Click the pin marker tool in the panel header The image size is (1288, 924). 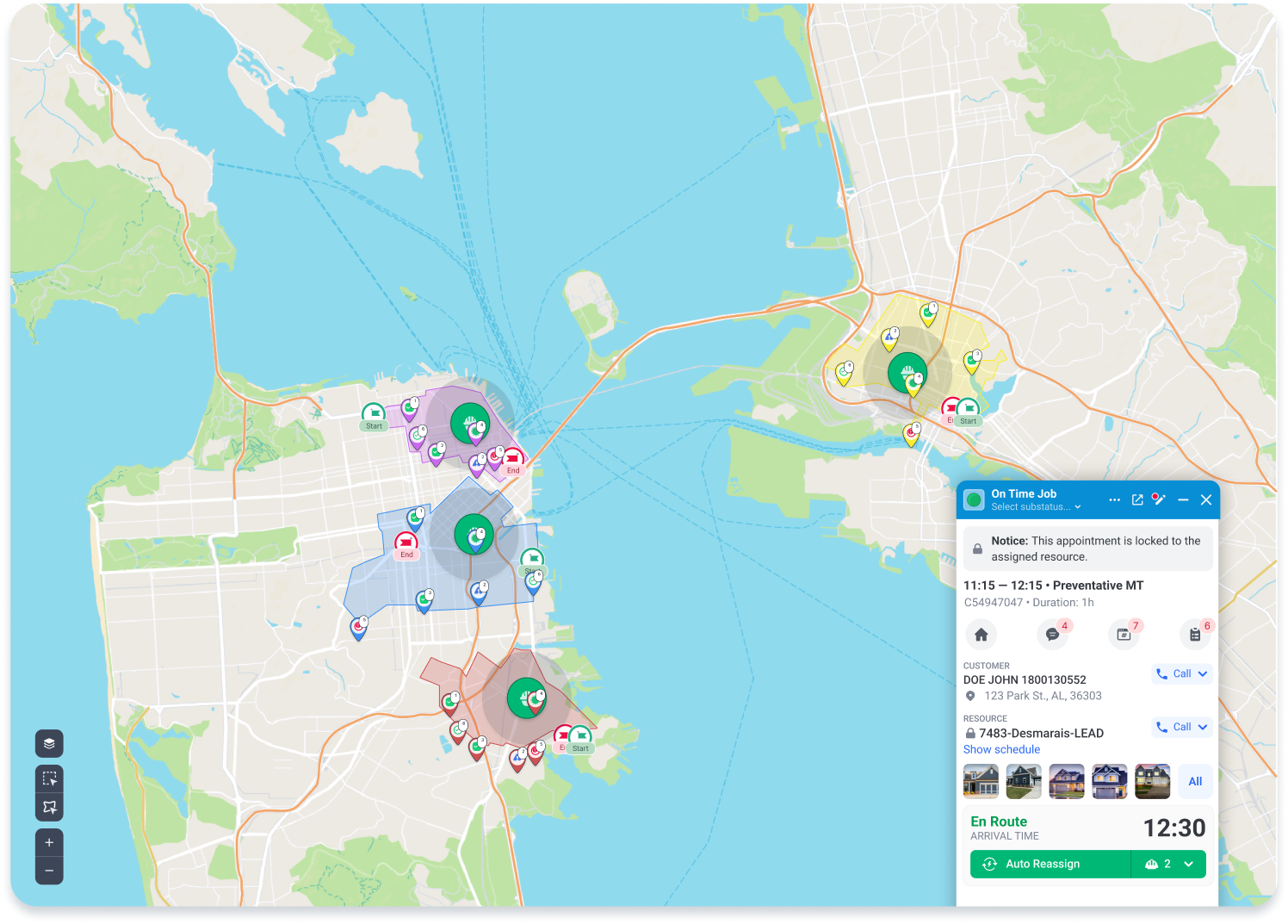(x=1160, y=499)
